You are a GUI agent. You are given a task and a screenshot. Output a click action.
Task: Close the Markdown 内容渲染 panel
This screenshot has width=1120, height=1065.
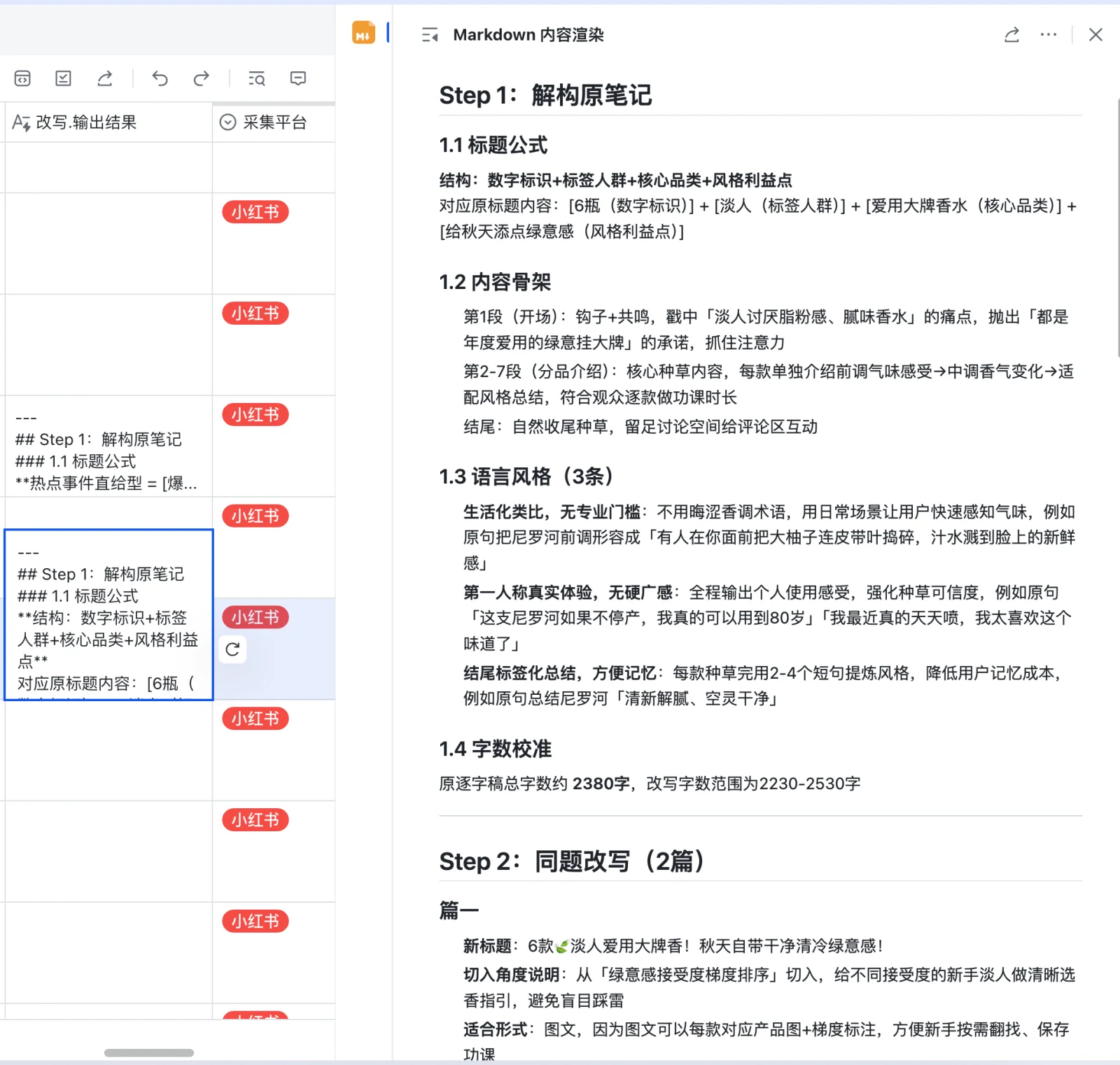coord(1095,35)
